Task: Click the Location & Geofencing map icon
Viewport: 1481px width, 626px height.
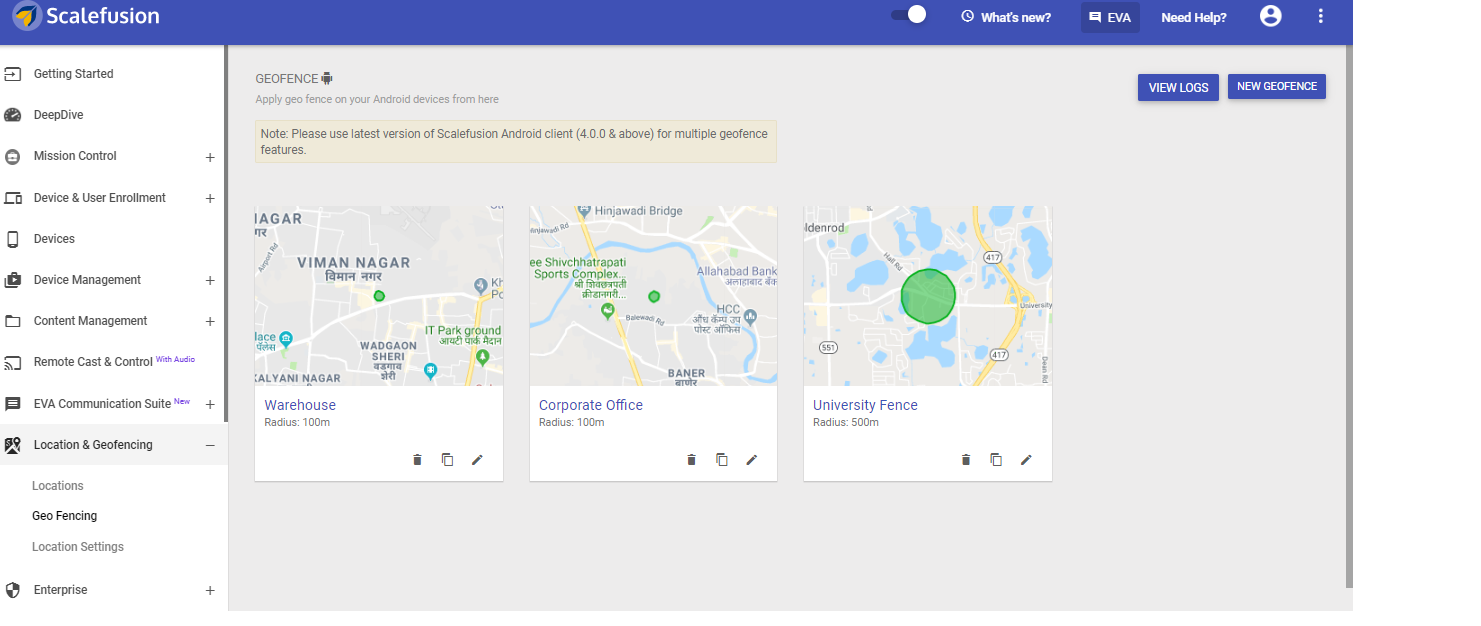Action: click(13, 445)
